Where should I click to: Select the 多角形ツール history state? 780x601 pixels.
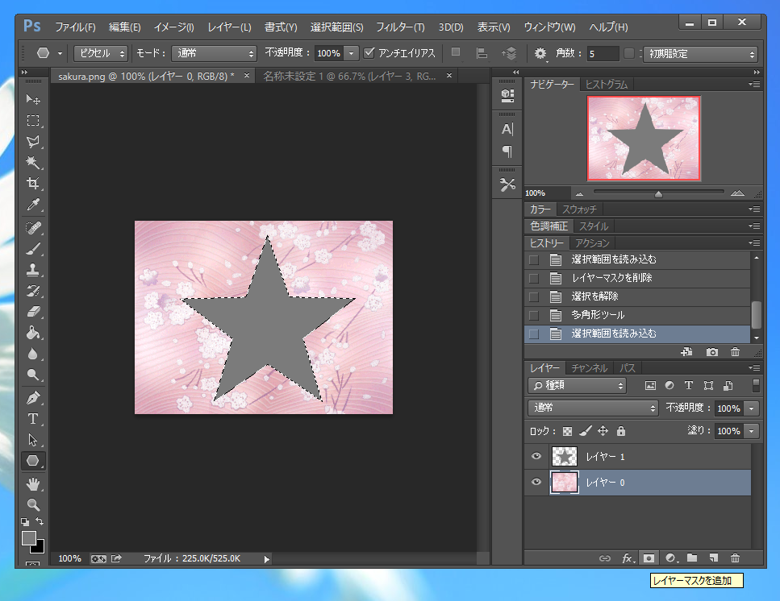(598, 315)
